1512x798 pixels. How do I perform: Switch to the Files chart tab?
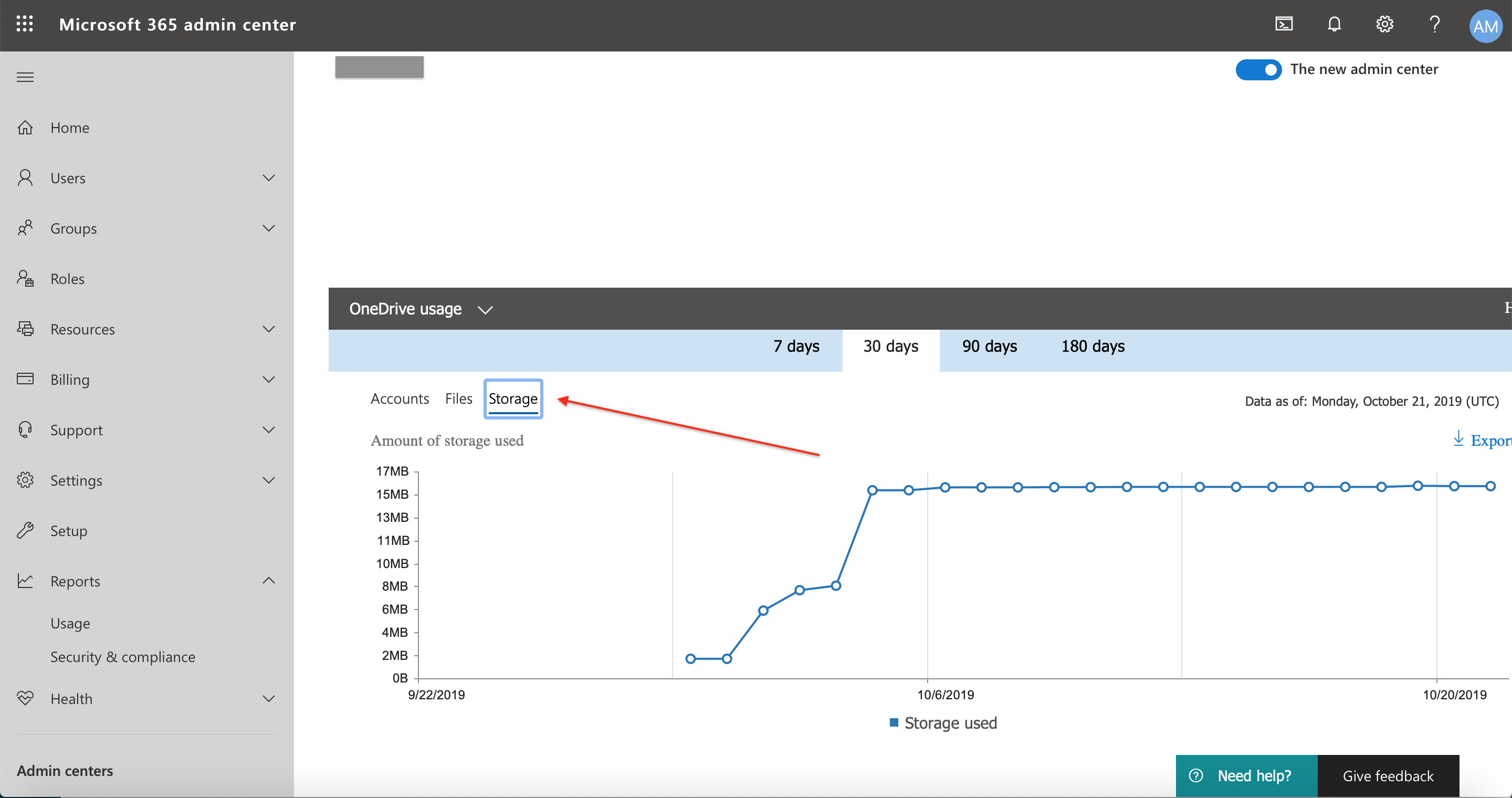click(458, 399)
